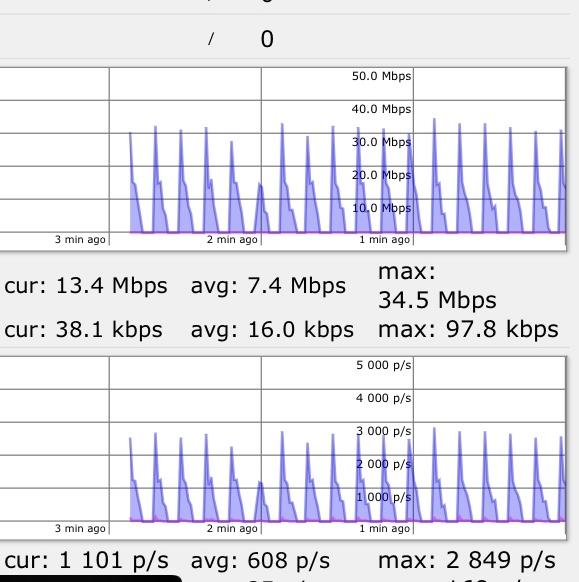Click the avg: 16.0 kbps value
Image resolution: width=579 pixels, height=582 pixels.
coord(272,330)
